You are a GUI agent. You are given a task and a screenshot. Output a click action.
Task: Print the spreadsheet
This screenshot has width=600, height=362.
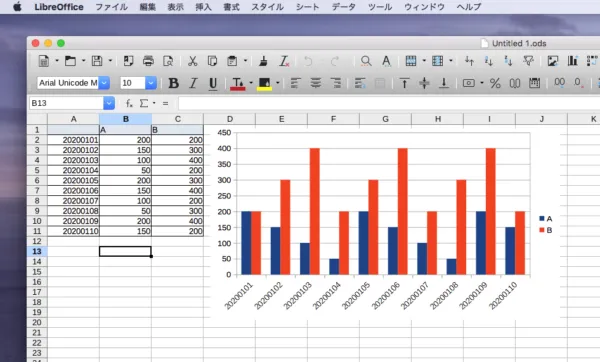pyautogui.click(x=148, y=61)
